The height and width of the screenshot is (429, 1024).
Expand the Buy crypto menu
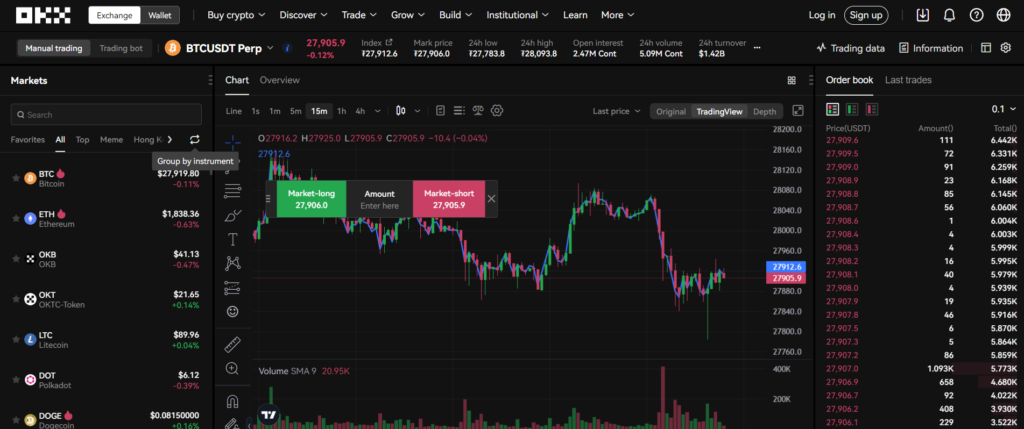(236, 15)
